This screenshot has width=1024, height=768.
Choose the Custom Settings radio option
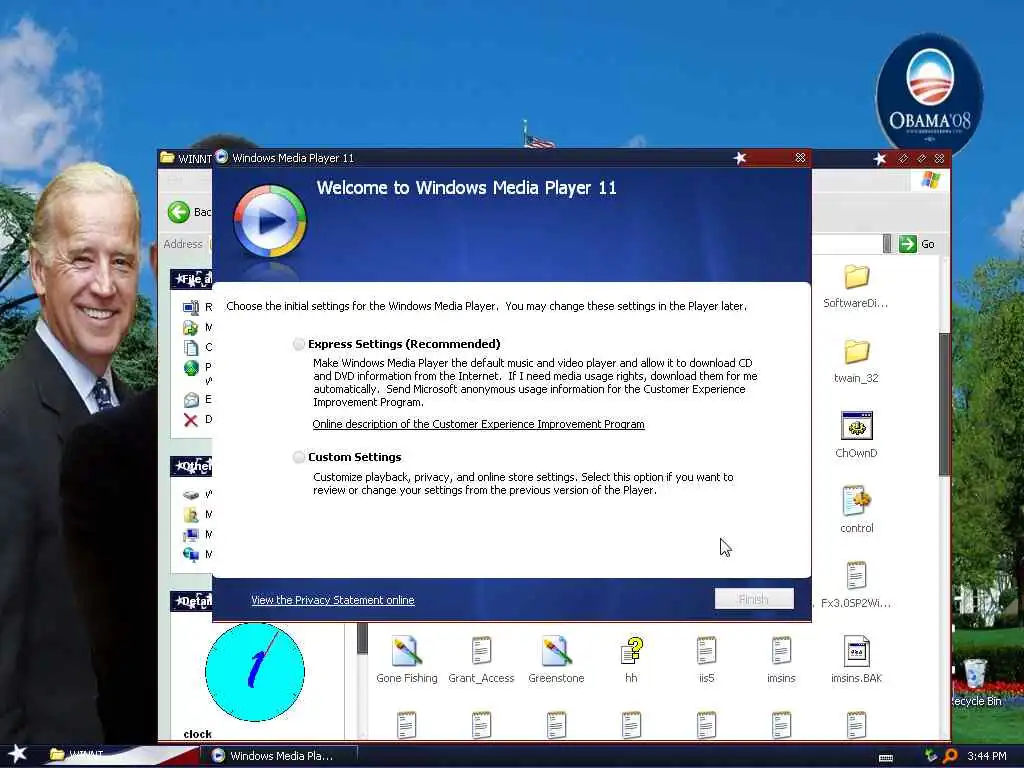pos(299,457)
